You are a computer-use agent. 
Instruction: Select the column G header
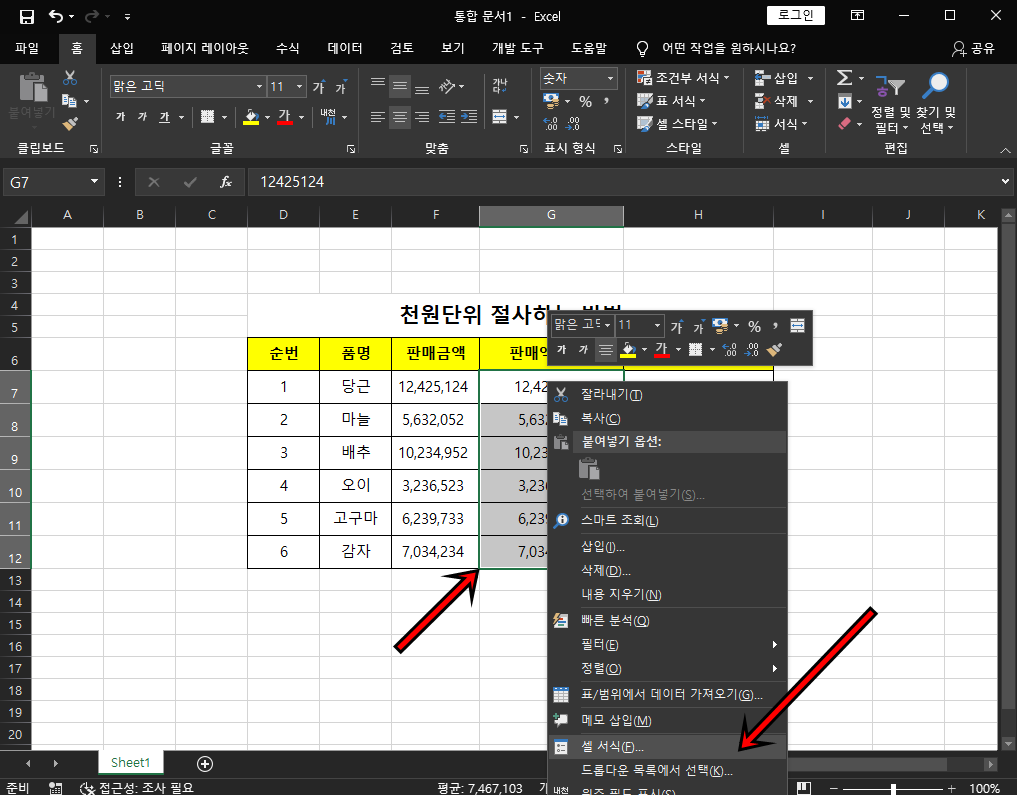(x=551, y=215)
